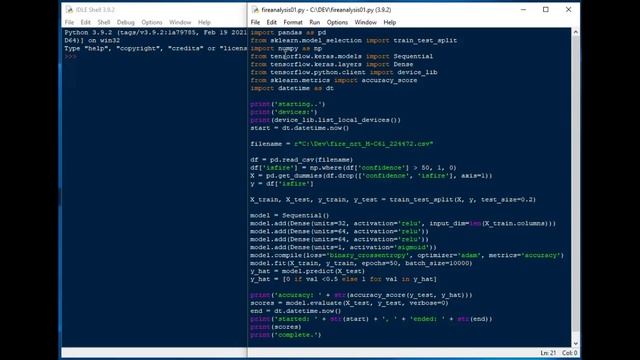This screenshot has width=640, height=360.
Task: Click the 'Type "help", "copyright"' shell line
Action: coord(155,49)
